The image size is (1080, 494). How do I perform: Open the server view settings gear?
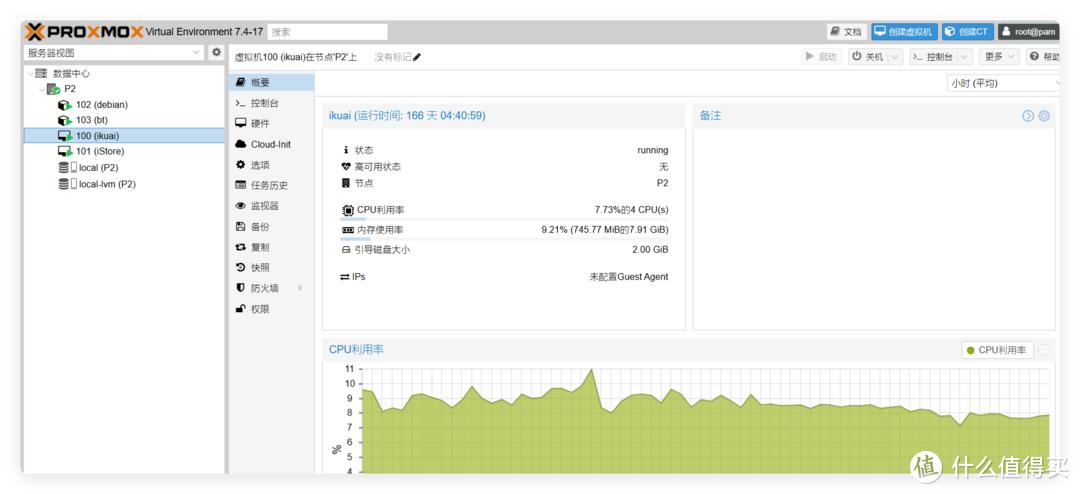(x=216, y=52)
